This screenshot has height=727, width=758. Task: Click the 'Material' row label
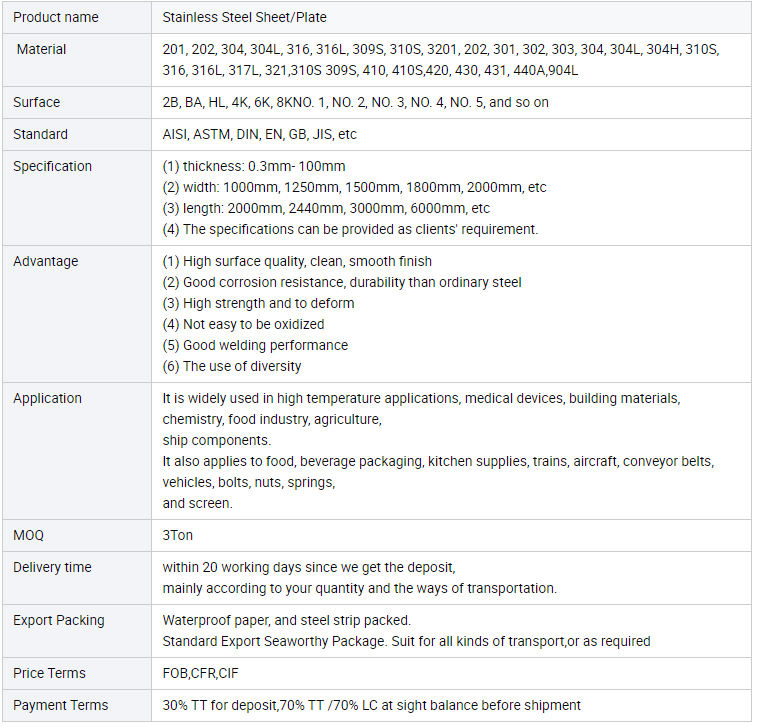point(42,49)
